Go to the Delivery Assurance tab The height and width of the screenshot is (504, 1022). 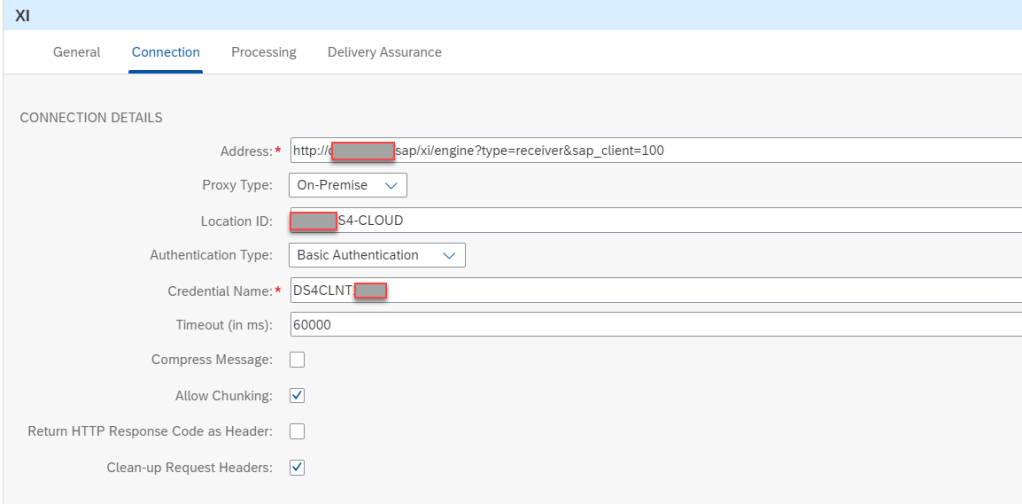[384, 52]
